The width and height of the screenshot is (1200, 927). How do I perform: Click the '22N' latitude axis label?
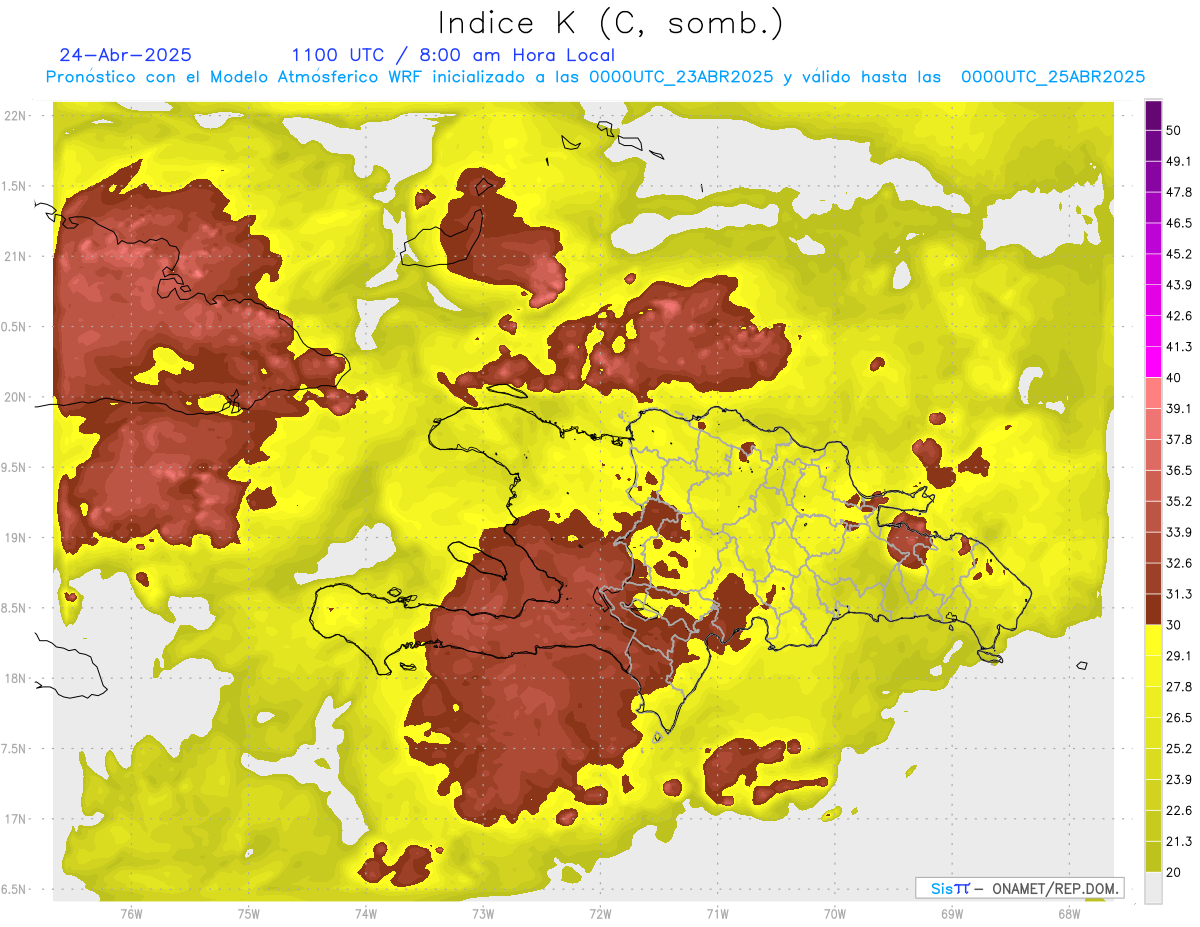click(16, 116)
